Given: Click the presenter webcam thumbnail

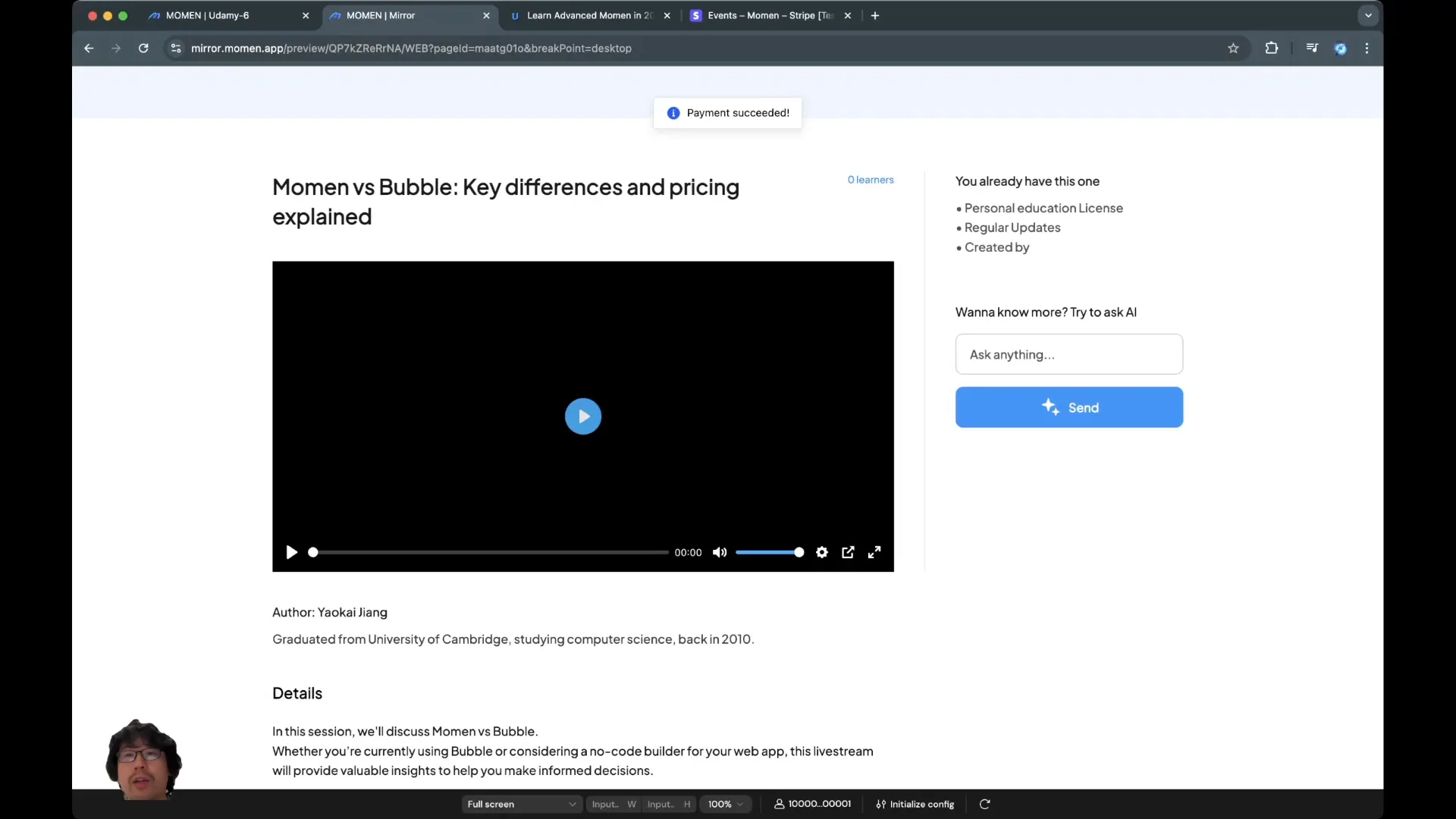Looking at the screenshot, I should tap(143, 758).
